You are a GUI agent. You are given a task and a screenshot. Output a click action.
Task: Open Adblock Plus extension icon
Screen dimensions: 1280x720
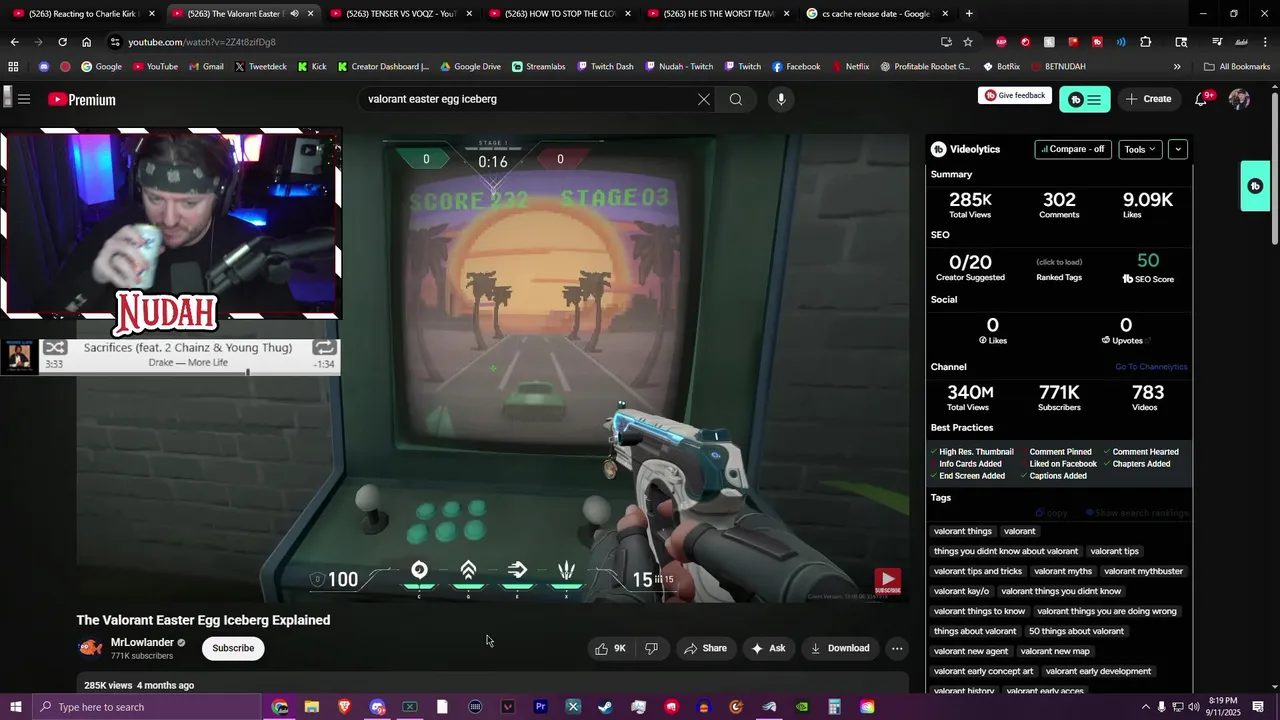[1001, 42]
